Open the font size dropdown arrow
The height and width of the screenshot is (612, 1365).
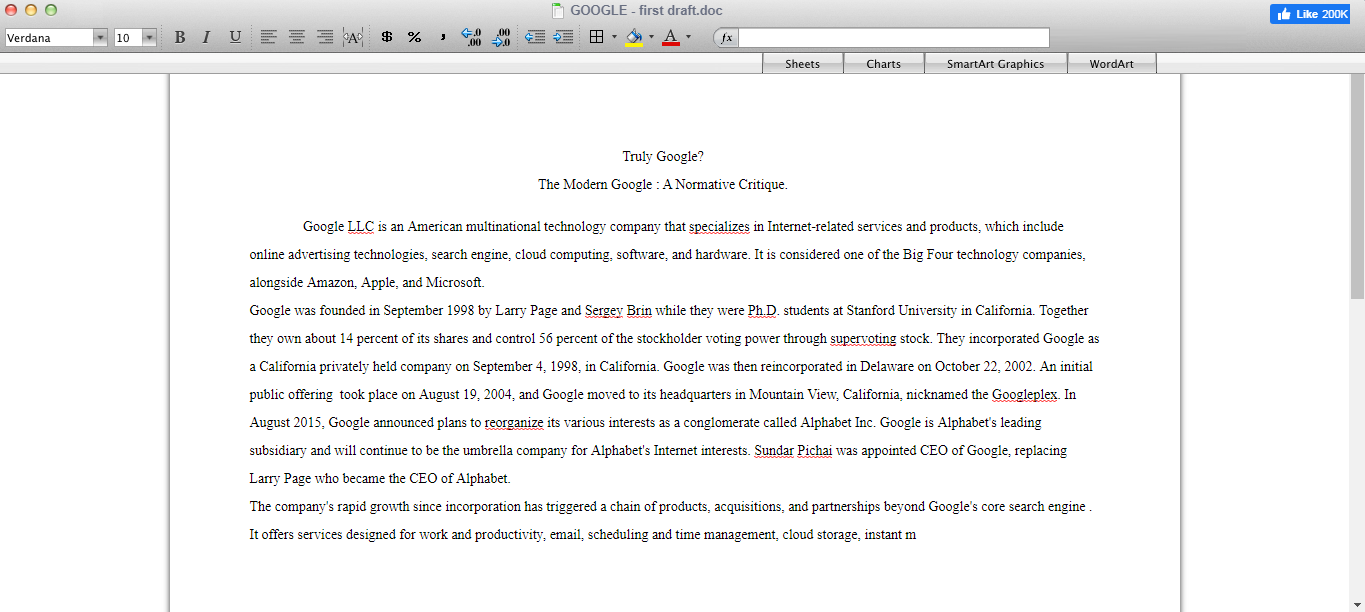pyautogui.click(x=150, y=37)
